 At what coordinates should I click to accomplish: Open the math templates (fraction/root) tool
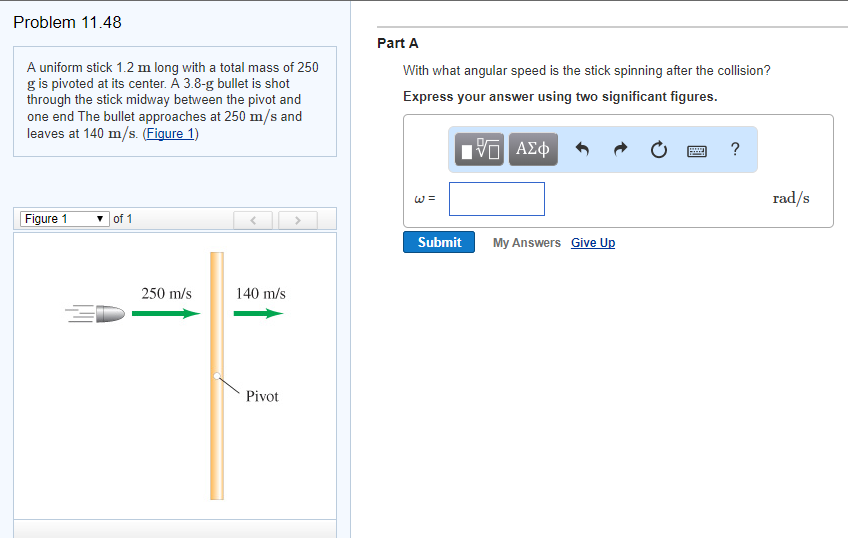coord(479,149)
